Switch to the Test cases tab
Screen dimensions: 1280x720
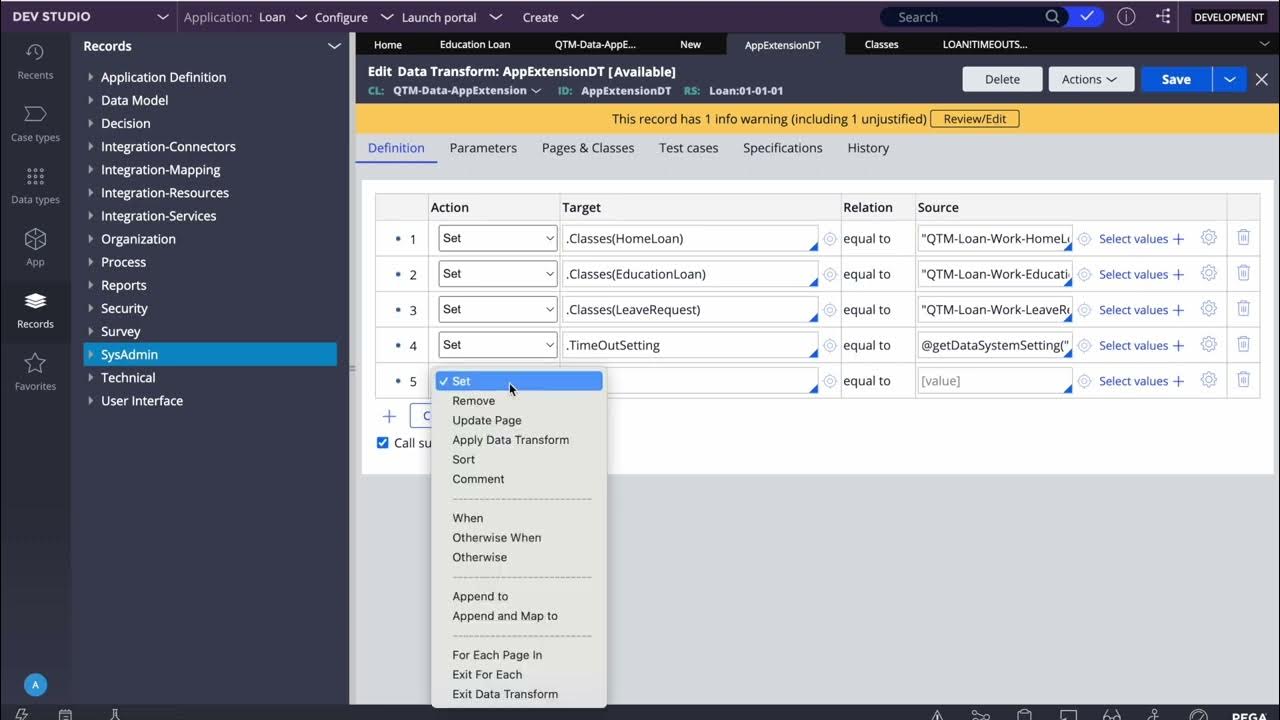point(688,148)
